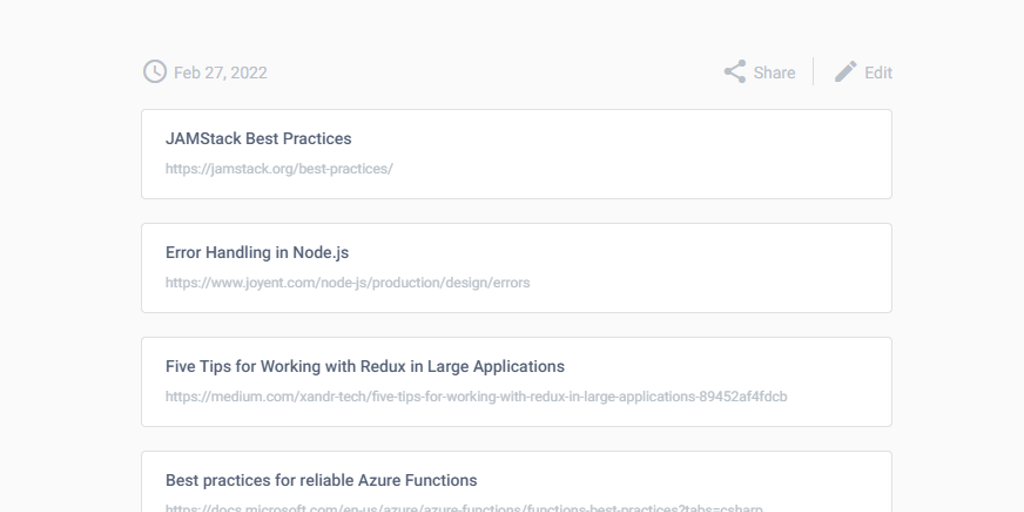The width and height of the screenshot is (1024, 512).
Task: Click the pencil edit icon
Action: click(846, 72)
